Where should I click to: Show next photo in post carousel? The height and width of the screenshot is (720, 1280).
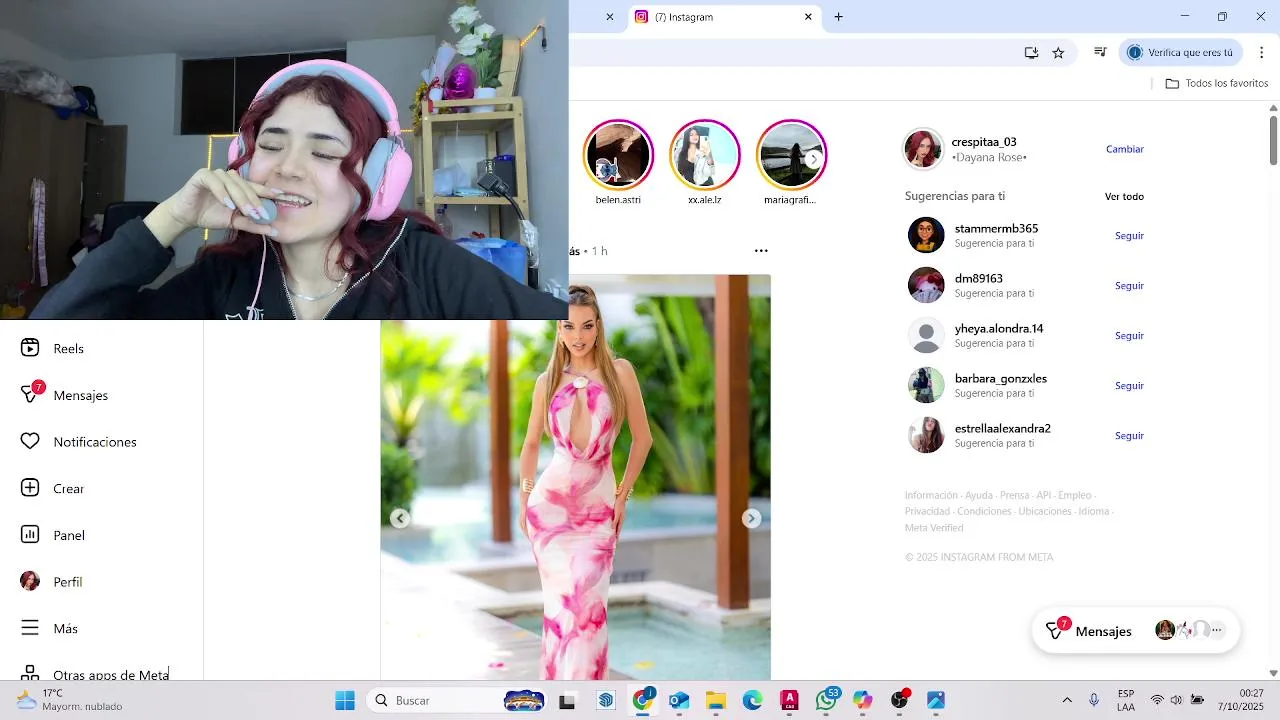coord(751,518)
